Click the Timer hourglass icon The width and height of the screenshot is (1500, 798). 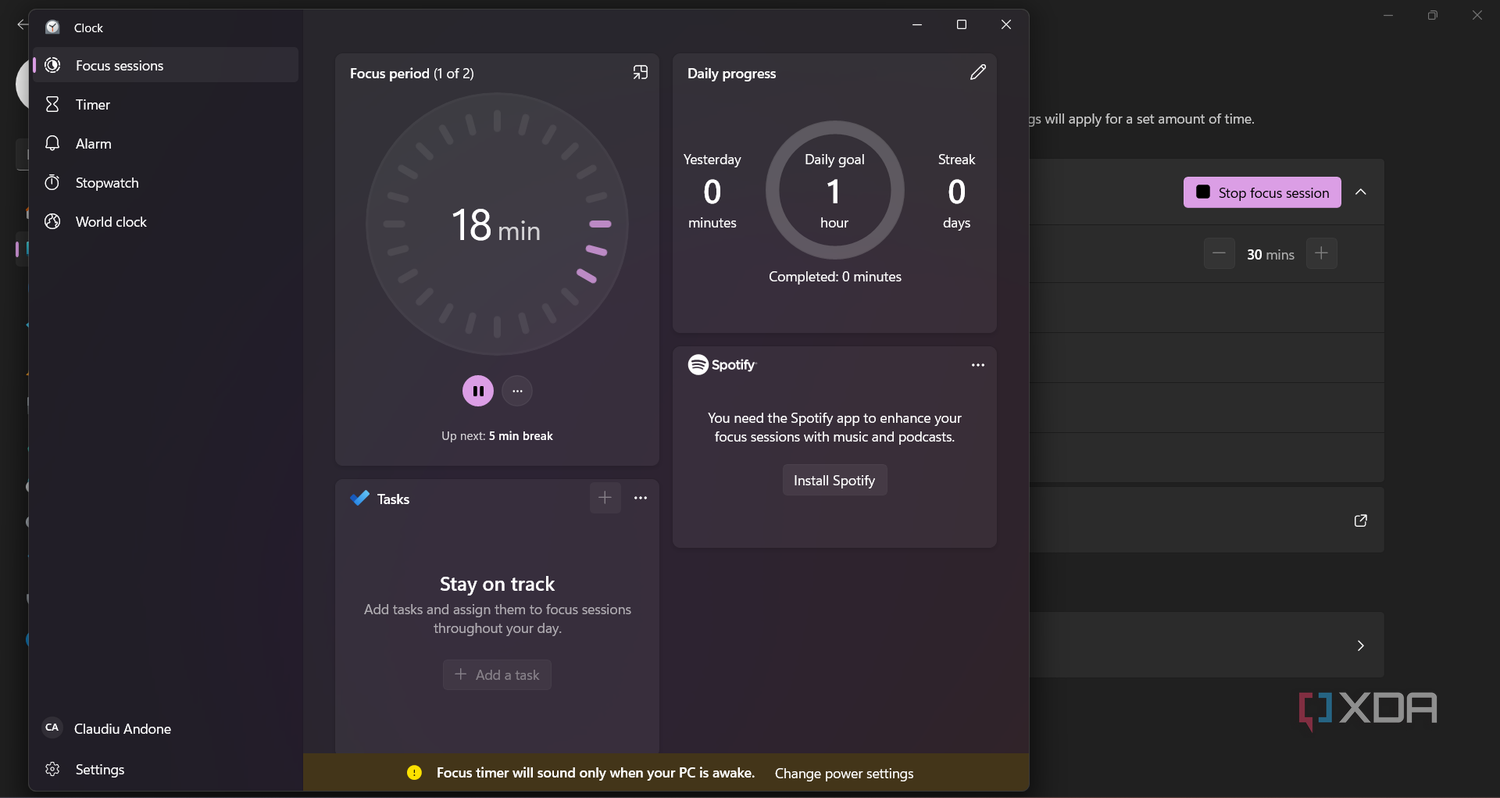tap(53, 104)
